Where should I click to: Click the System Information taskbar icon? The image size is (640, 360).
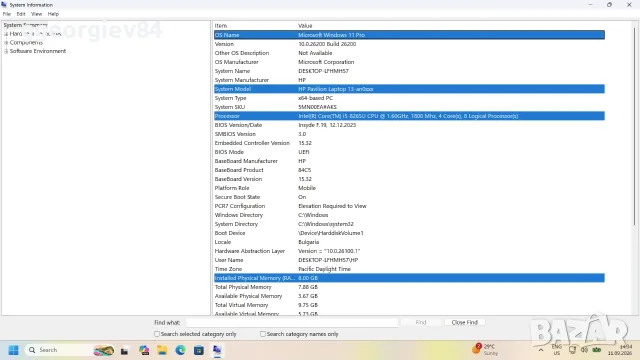[217, 350]
